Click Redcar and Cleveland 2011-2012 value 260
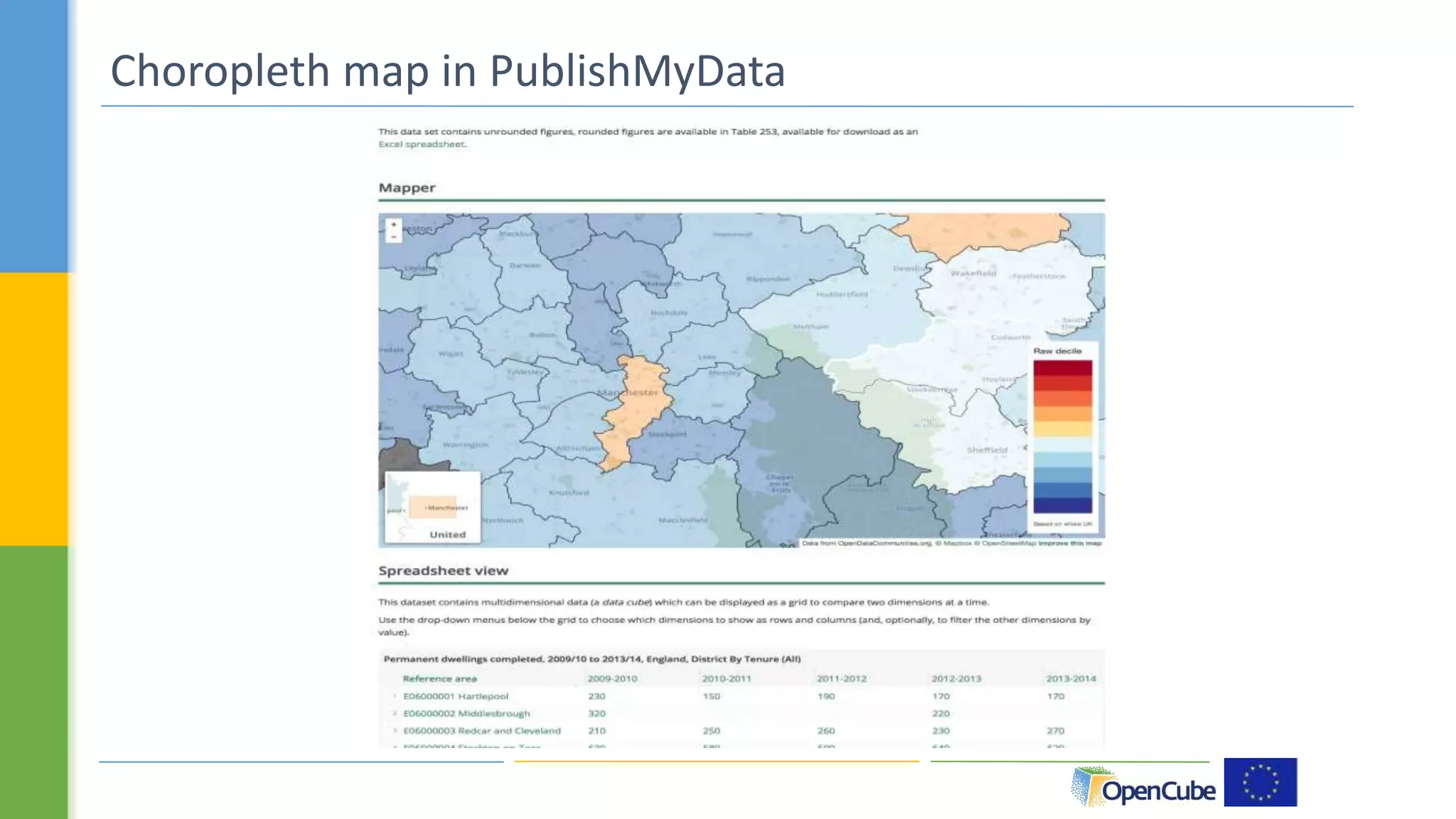 coord(826,731)
